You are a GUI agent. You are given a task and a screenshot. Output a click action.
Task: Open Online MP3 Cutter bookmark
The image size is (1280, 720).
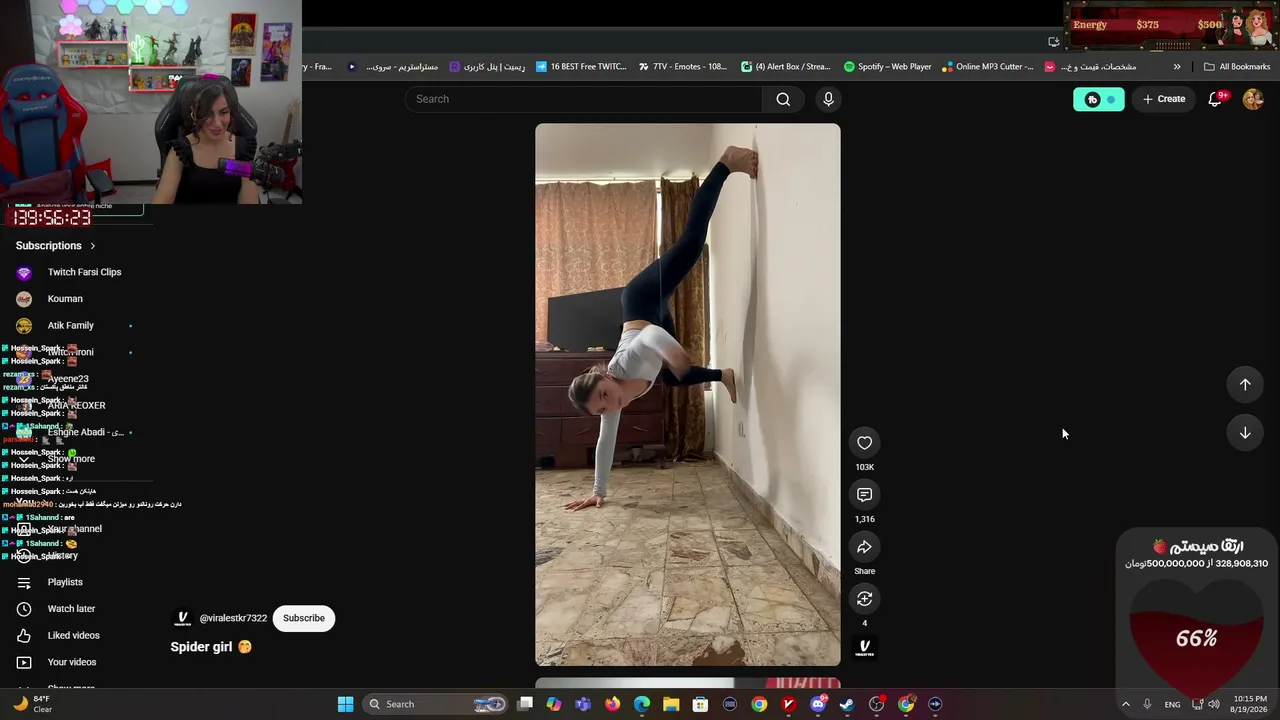pos(987,67)
